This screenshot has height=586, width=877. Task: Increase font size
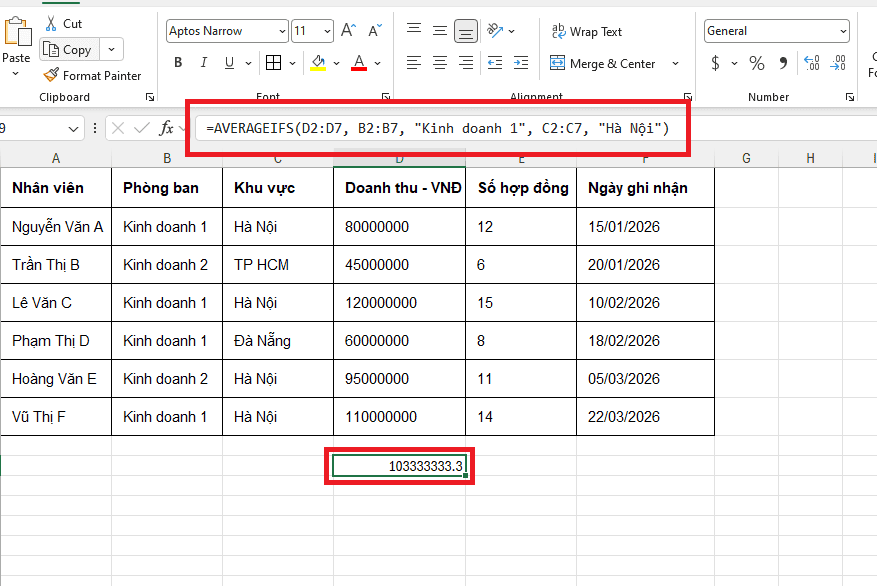click(348, 30)
